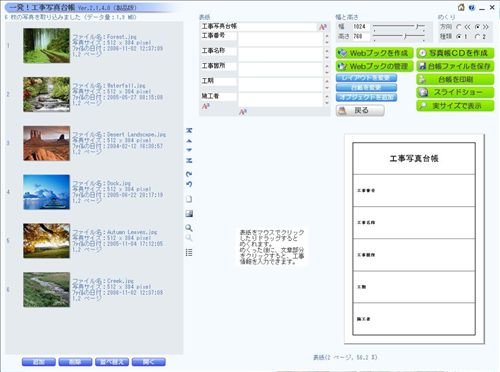
Task: Click the blank page icon in vertical toolbar
Action: point(189,199)
